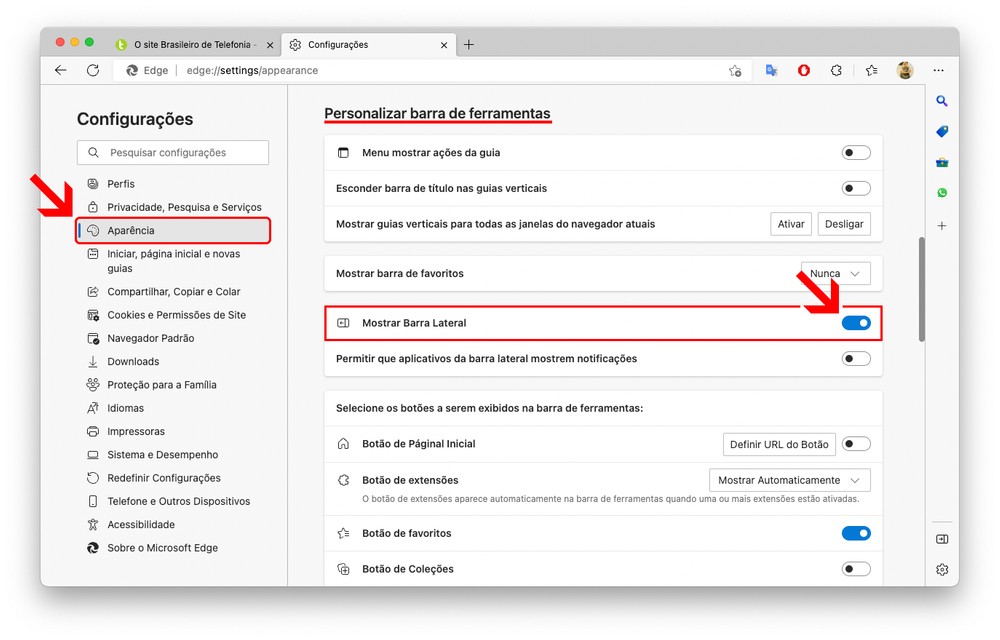The width and height of the screenshot is (1000, 640).
Task: Open the Mostrar barra de favoritos dropdown
Action: click(x=835, y=273)
